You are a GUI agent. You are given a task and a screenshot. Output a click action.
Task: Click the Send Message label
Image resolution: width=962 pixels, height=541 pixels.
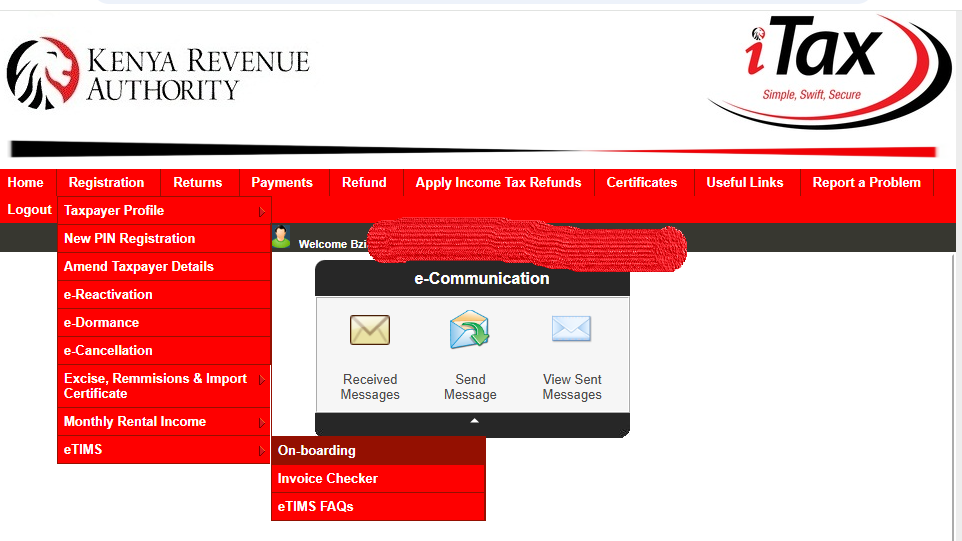click(x=470, y=387)
